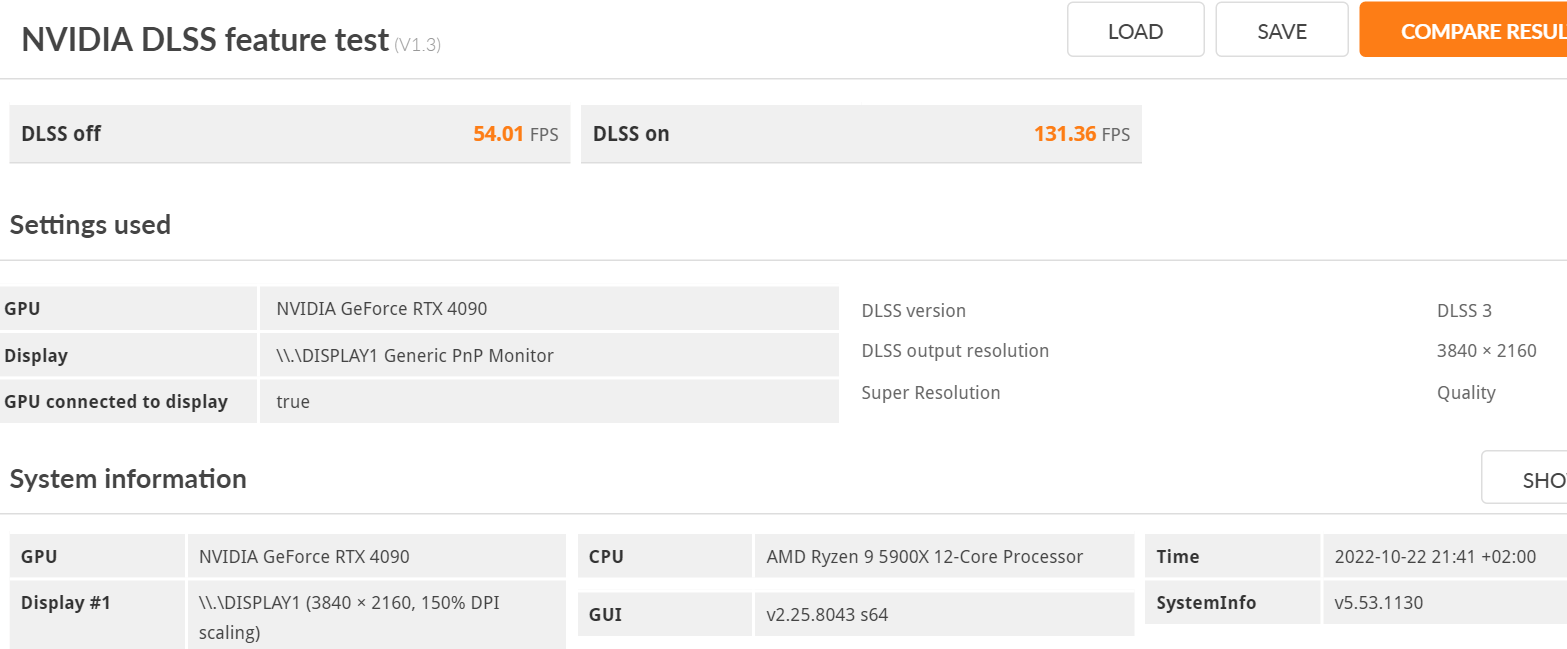The width and height of the screenshot is (1567, 649).
Task: Click the SystemInfo version v5.53.1130
Action: tap(1380, 602)
